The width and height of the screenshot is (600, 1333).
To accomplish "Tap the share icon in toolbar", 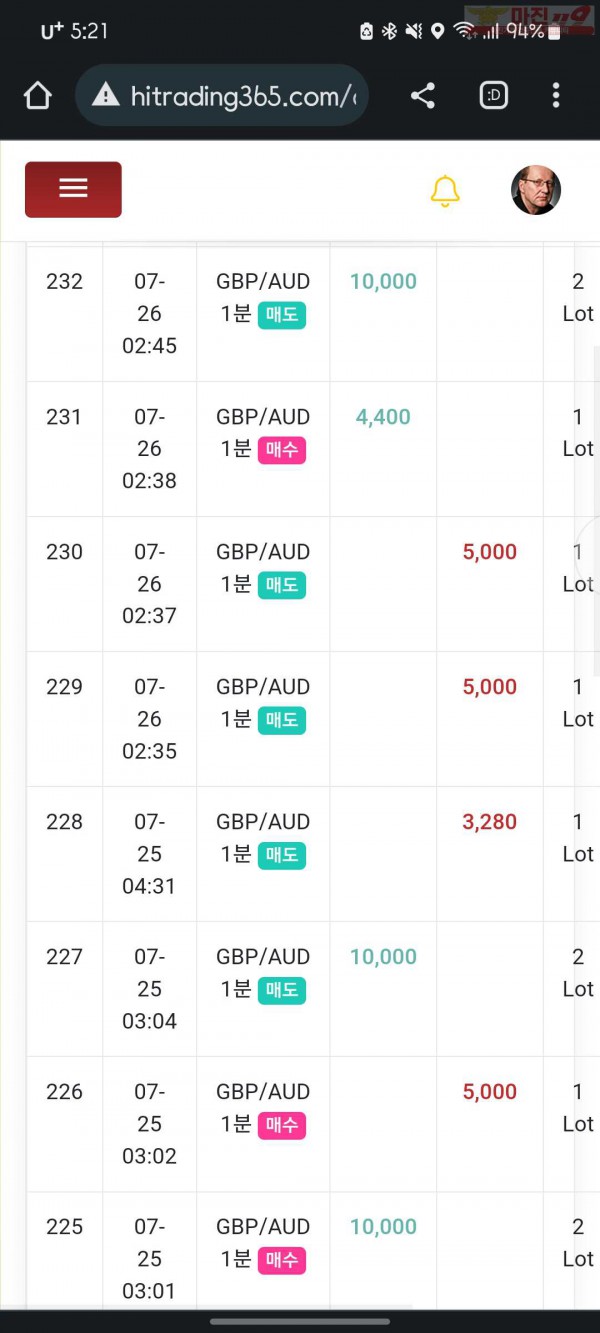I will click(423, 96).
